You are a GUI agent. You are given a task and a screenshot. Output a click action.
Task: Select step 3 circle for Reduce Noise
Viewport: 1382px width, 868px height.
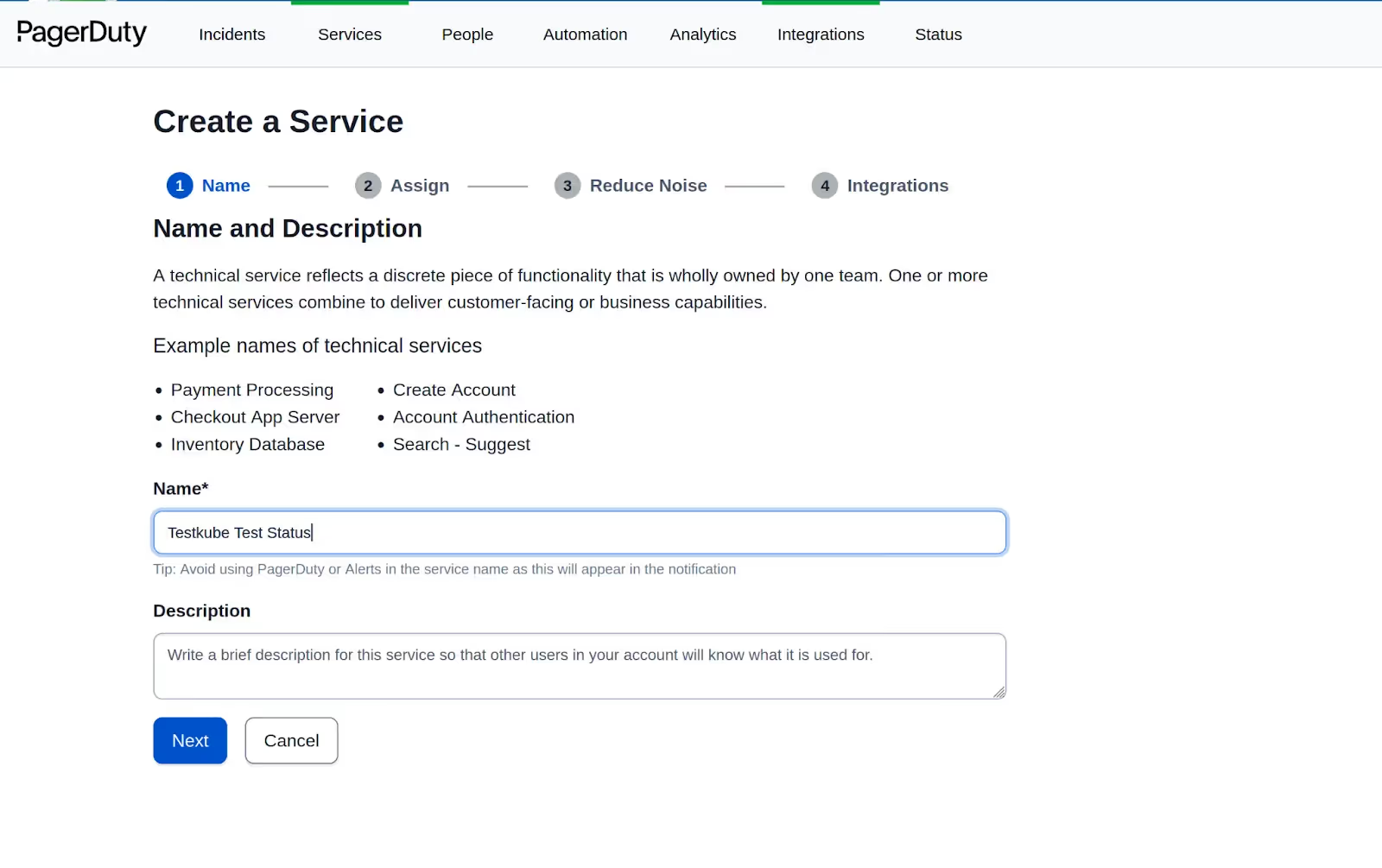(x=567, y=186)
